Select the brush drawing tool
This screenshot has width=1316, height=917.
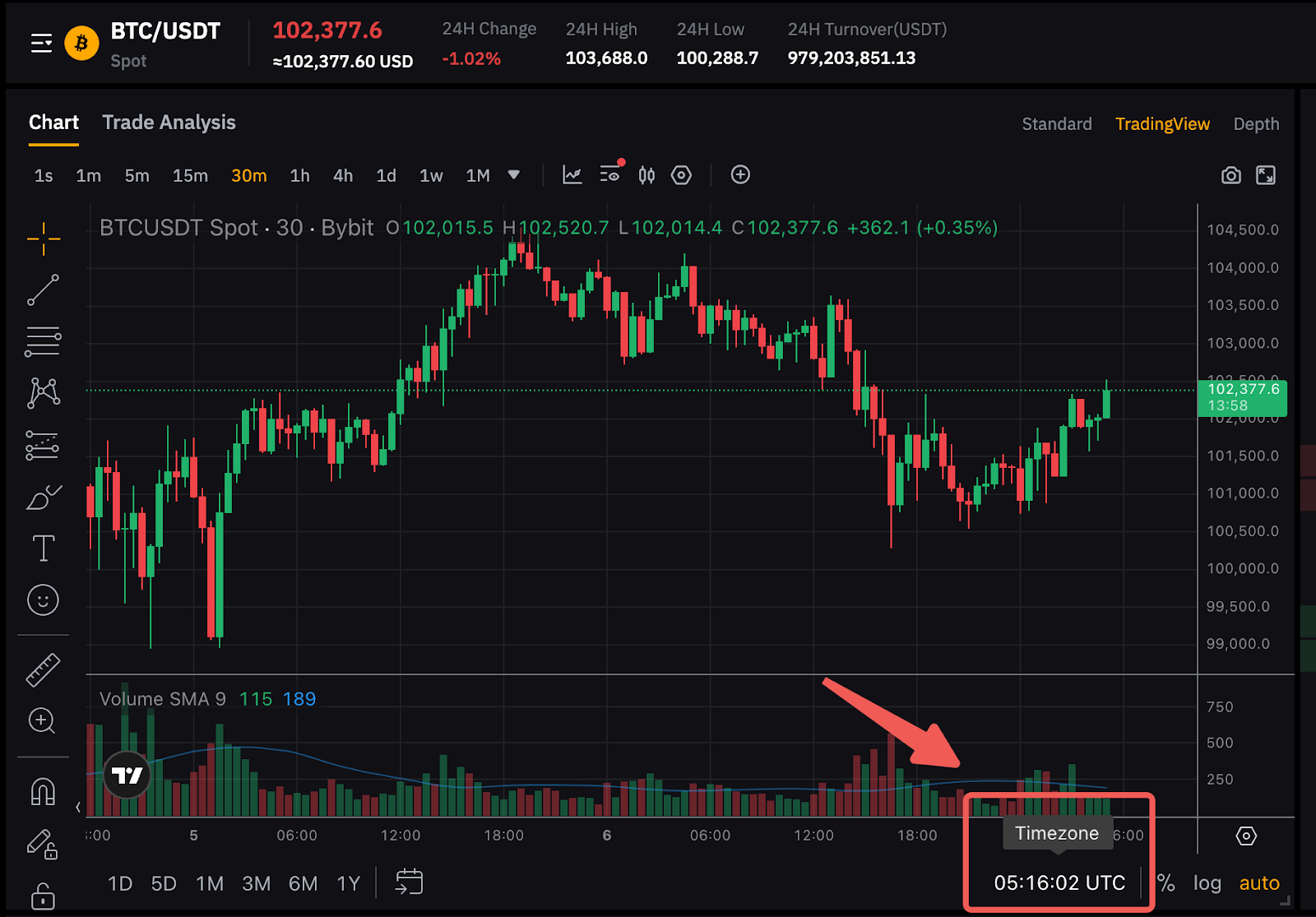(43, 497)
